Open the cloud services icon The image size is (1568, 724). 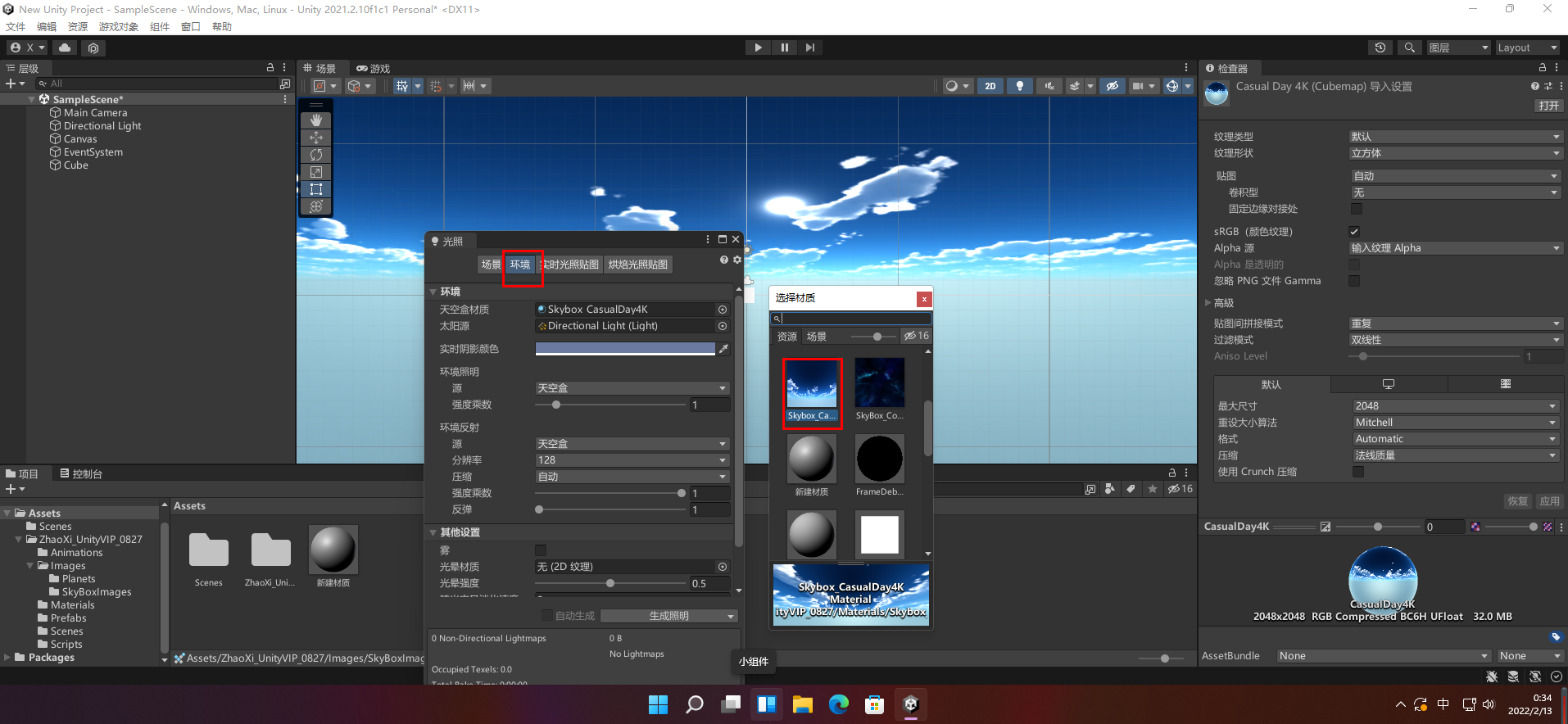tap(65, 48)
